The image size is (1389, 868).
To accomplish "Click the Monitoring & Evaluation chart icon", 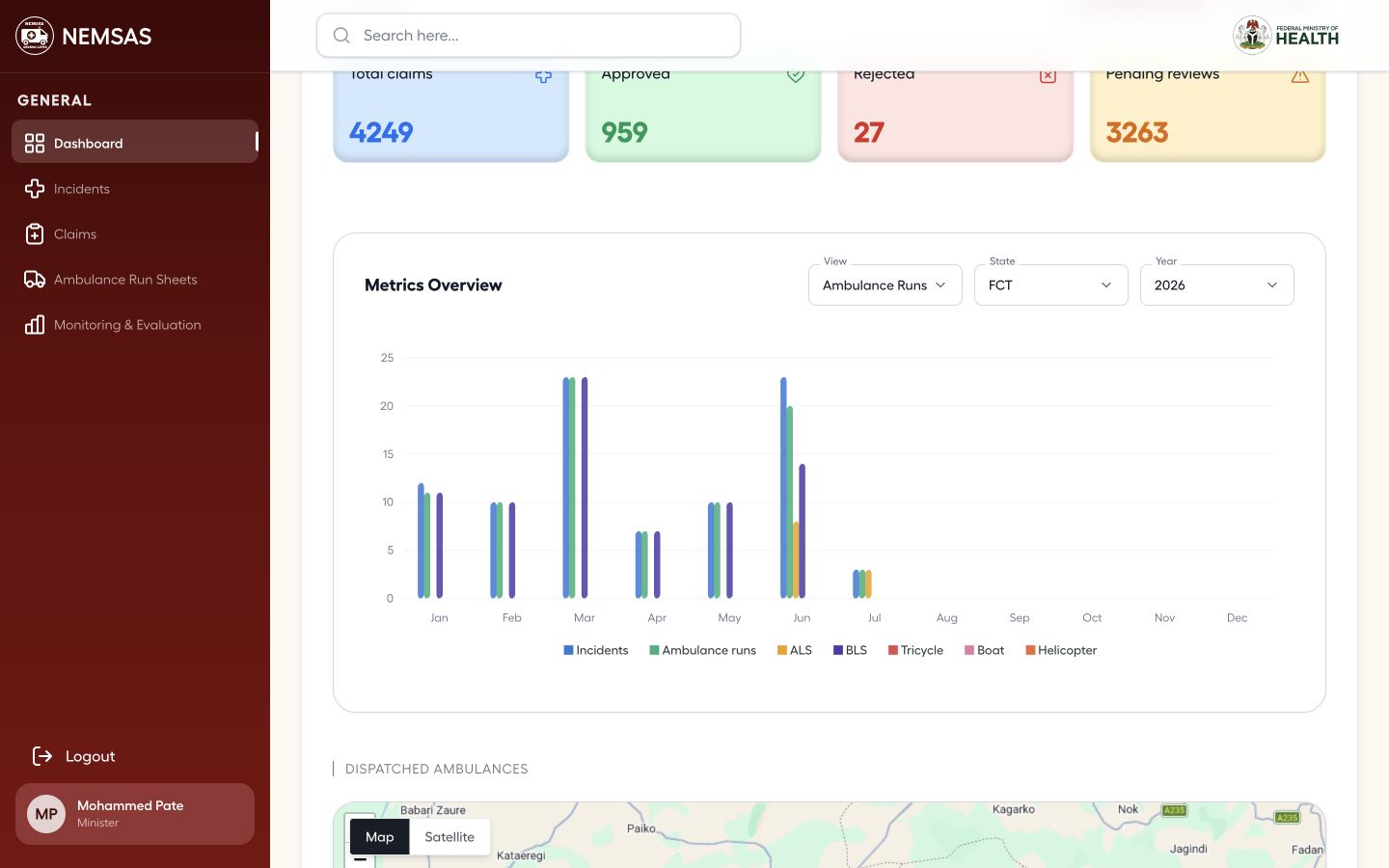I will pyautogui.click(x=35, y=325).
